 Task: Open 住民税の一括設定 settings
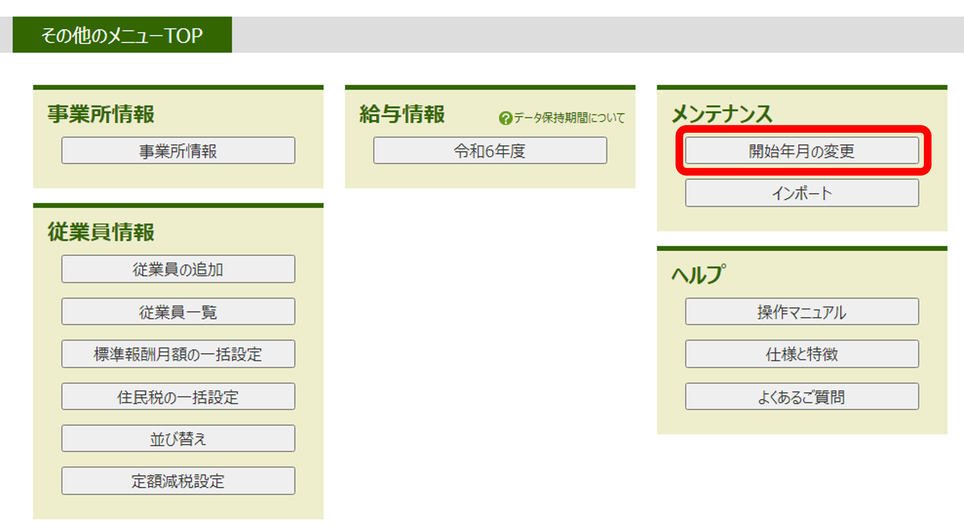178,397
